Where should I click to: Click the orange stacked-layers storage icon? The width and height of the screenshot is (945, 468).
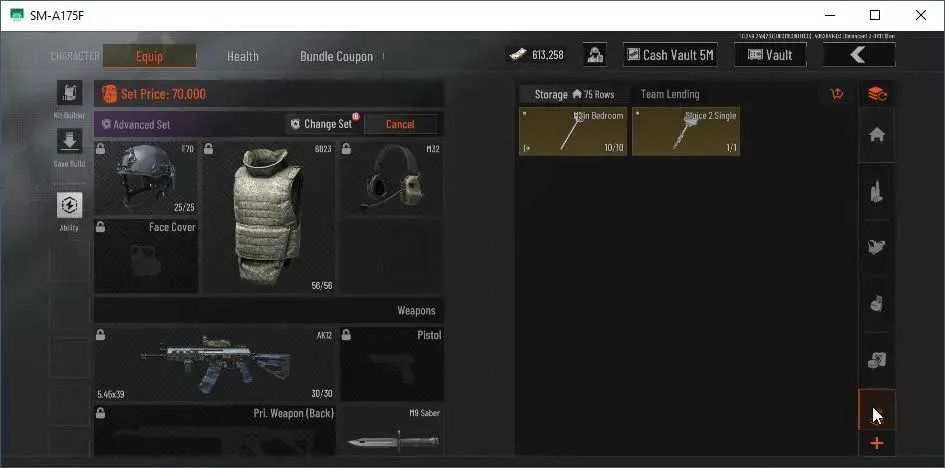click(877, 94)
